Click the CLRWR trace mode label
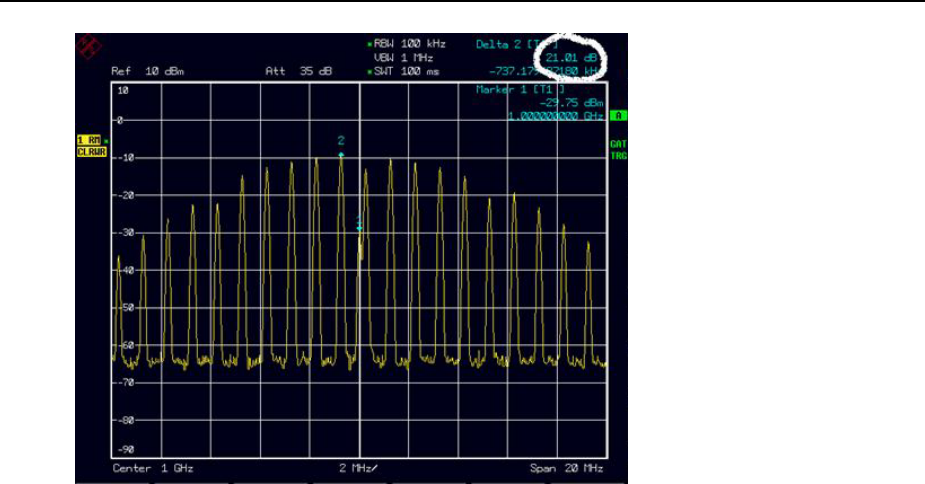The height and width of the screenshot is (484, 925). pos(91,152)
